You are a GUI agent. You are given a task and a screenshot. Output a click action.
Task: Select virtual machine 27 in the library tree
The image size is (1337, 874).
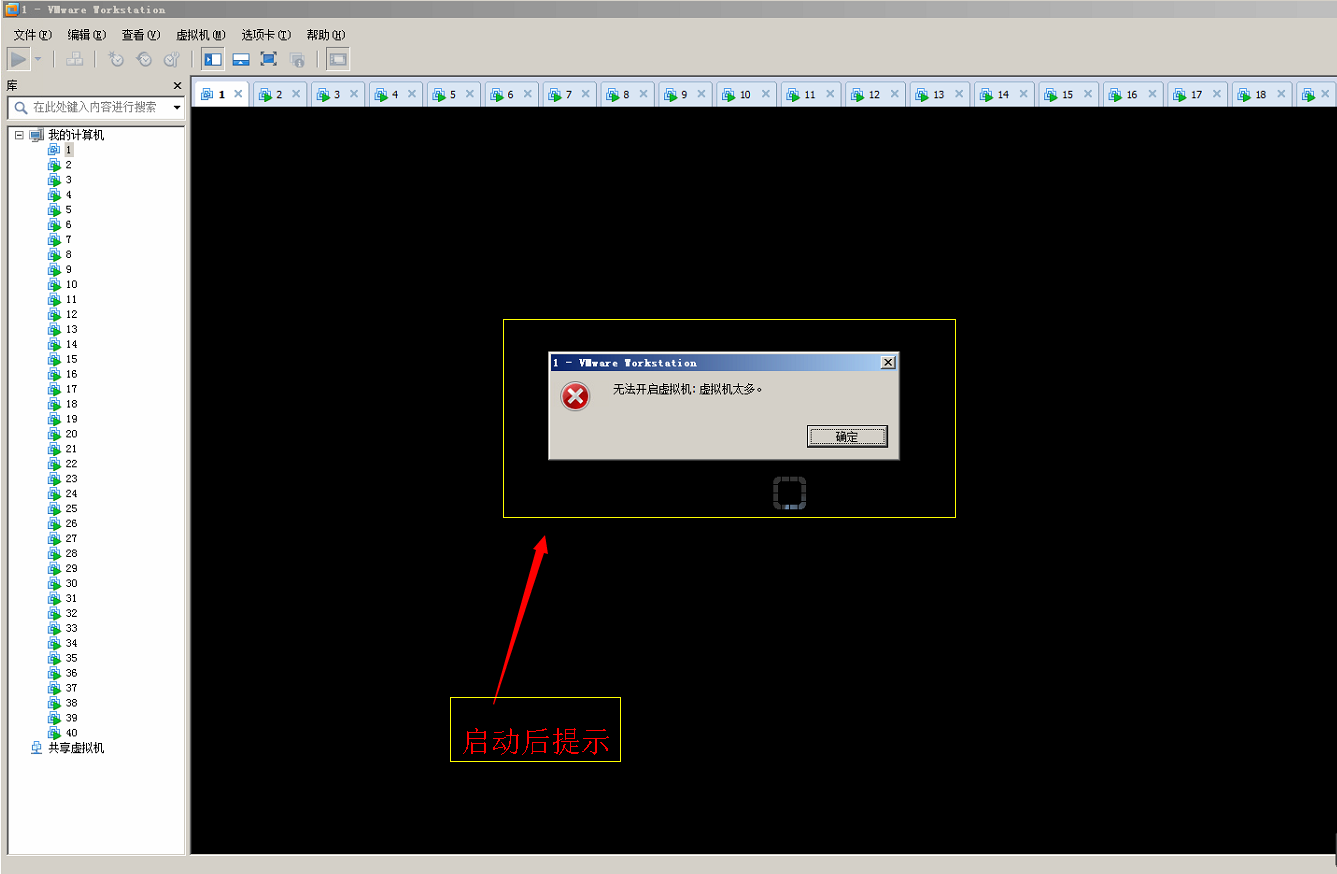71,538
